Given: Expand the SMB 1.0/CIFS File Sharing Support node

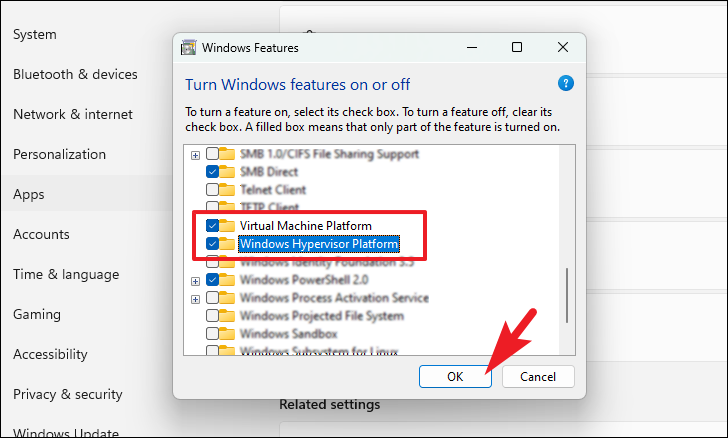Looking at the screenshot, I should click(x=195, y=155).
